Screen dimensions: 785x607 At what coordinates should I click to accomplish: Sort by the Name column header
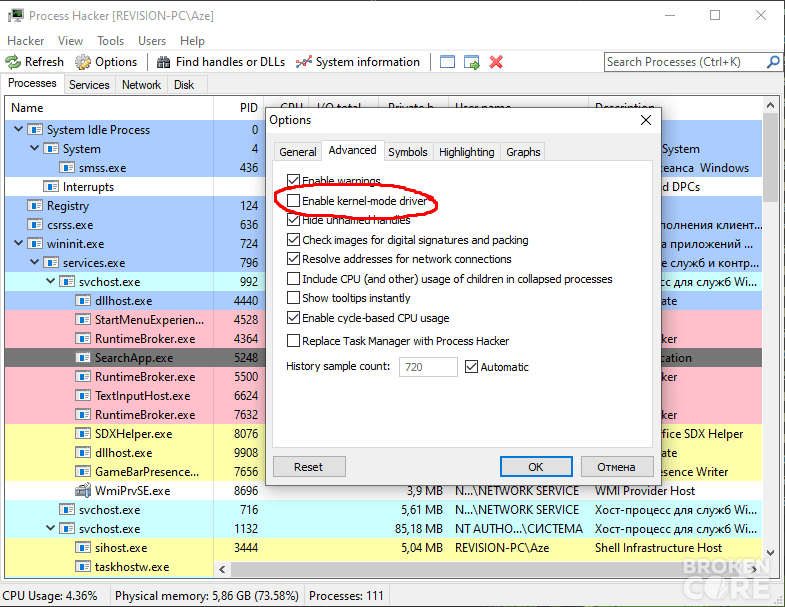[x=109, y=108]
